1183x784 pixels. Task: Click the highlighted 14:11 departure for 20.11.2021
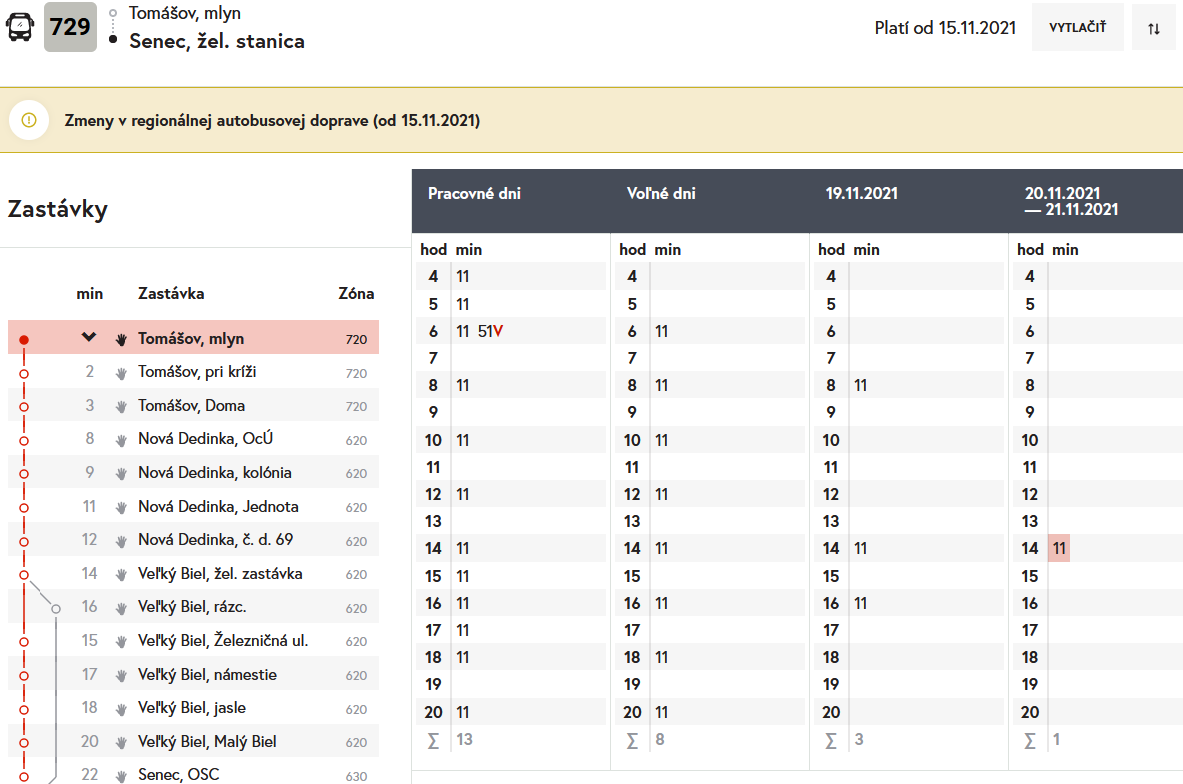coord(1060,549)
